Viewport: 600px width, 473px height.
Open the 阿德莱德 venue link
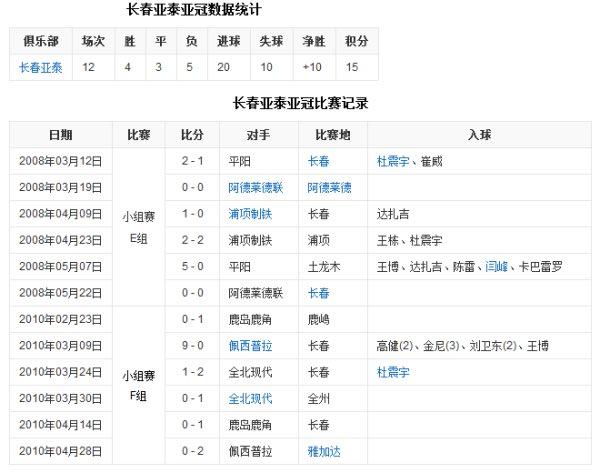click(x=329, y=188)
